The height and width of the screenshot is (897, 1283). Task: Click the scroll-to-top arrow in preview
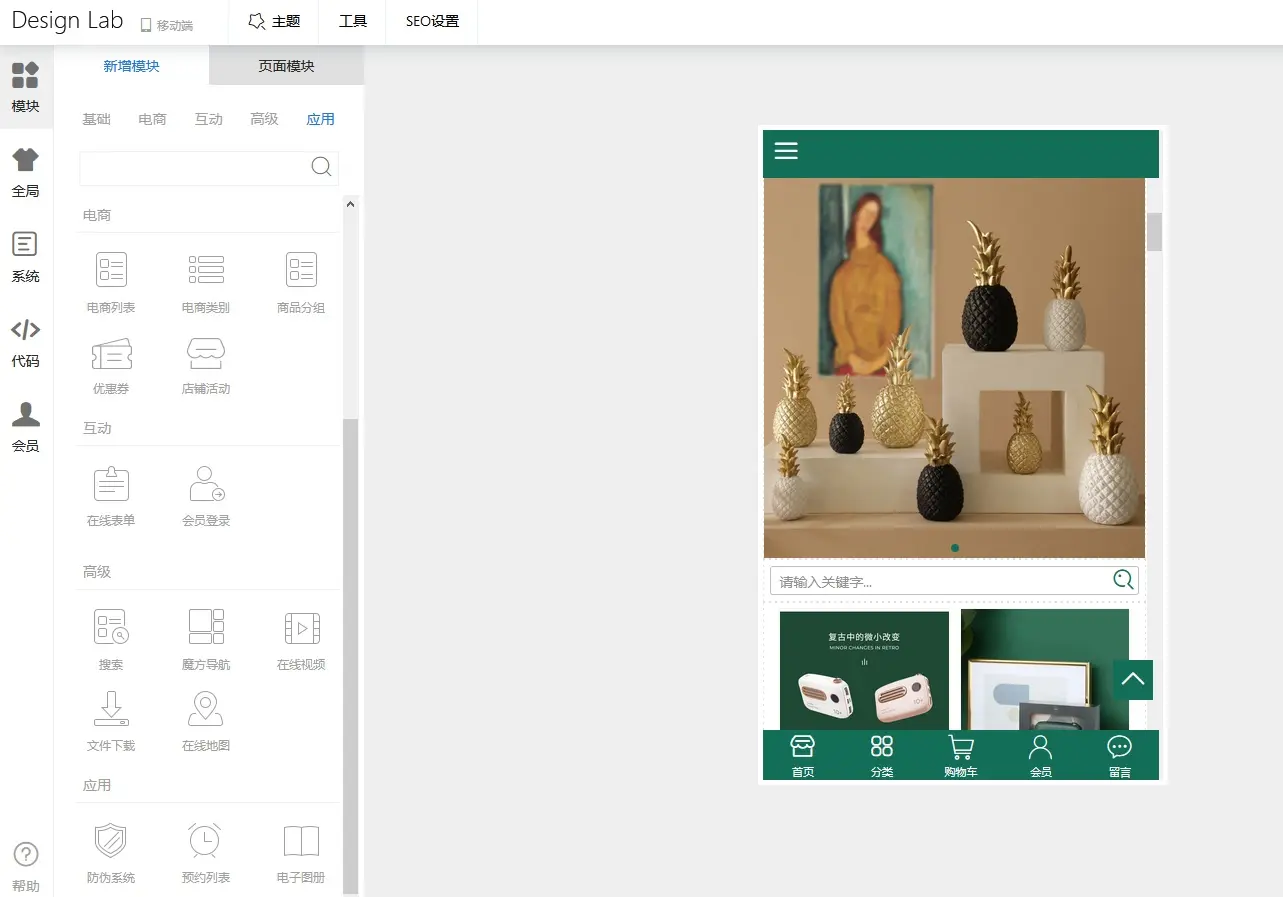click(1132, 679)
